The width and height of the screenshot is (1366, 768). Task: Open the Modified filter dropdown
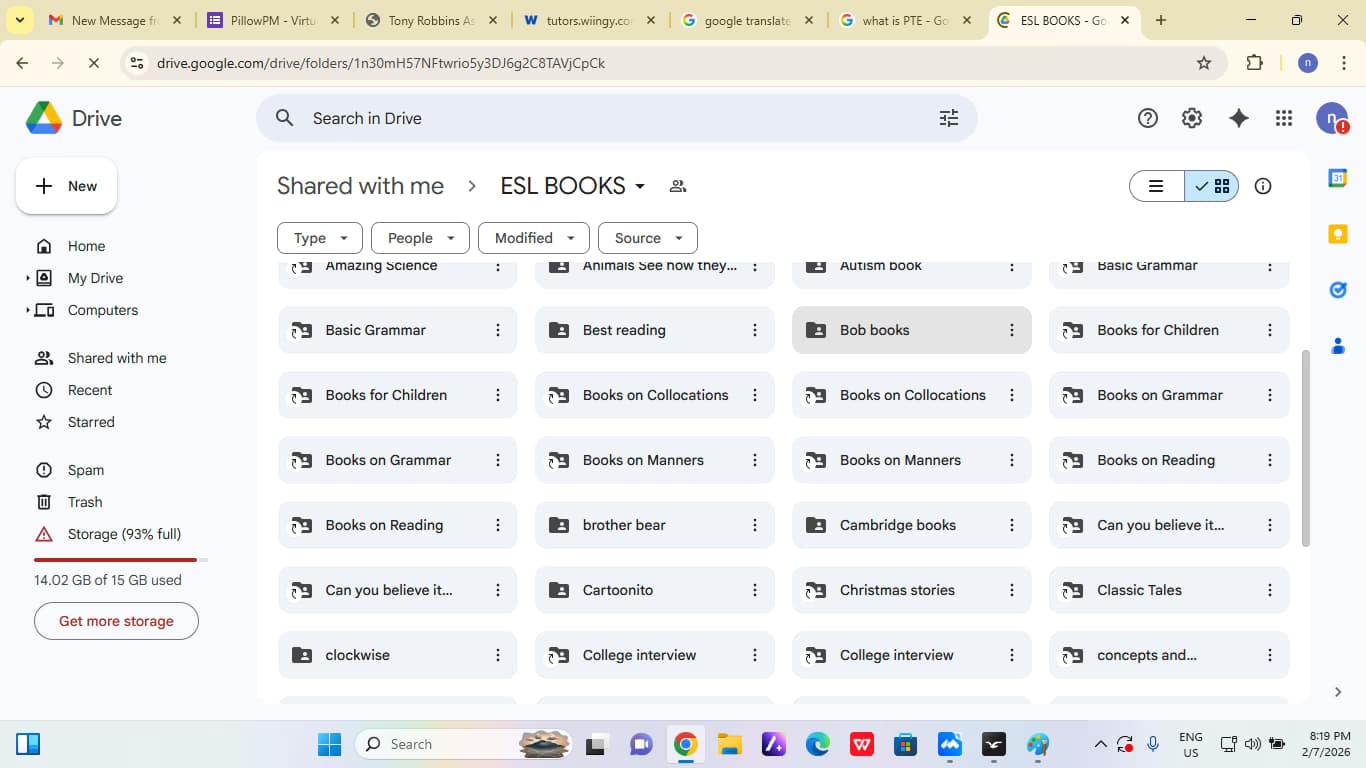533,237
